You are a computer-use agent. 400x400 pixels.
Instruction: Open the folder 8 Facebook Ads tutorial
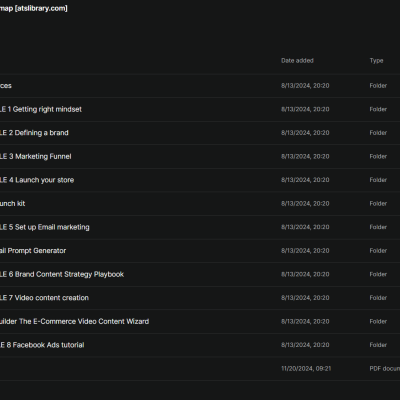click(x=42, y=345)
